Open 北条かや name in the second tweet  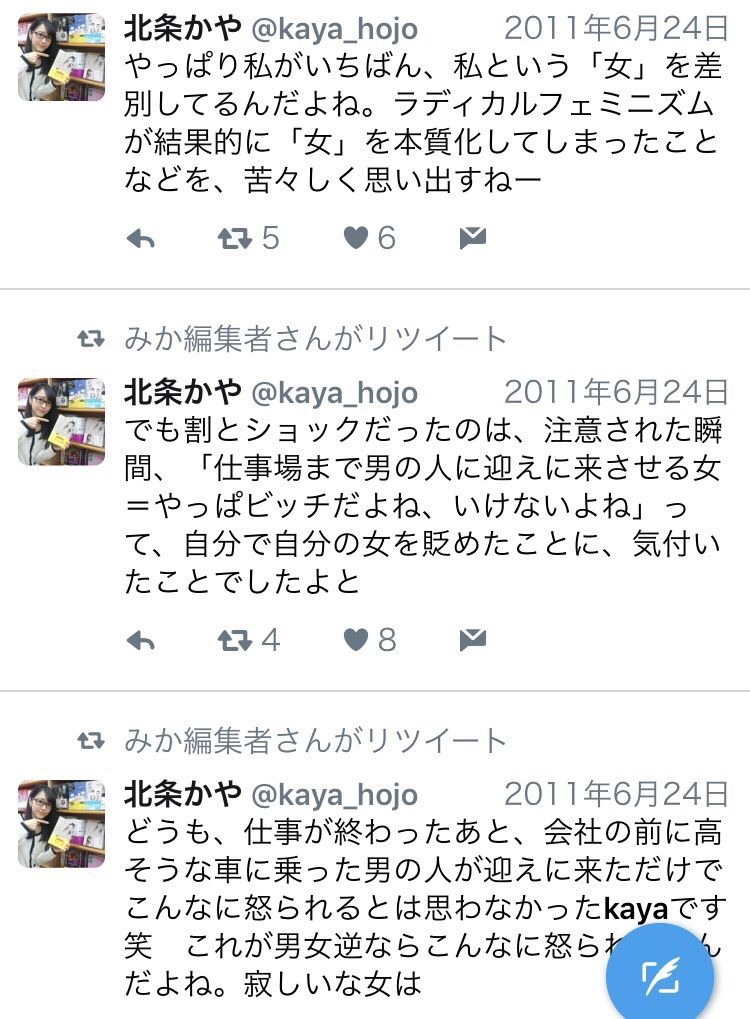pos(183,392)
